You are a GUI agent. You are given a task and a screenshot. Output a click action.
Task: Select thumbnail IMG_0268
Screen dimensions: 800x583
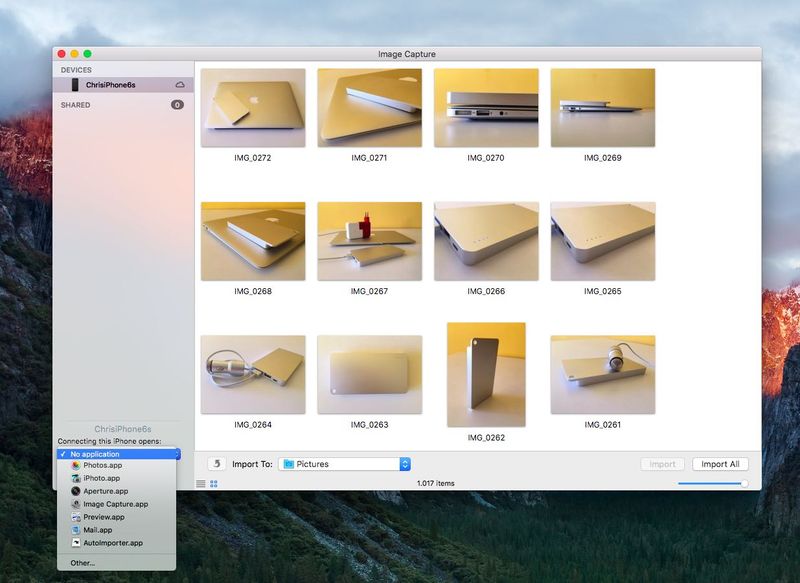[x=253, y=241]
